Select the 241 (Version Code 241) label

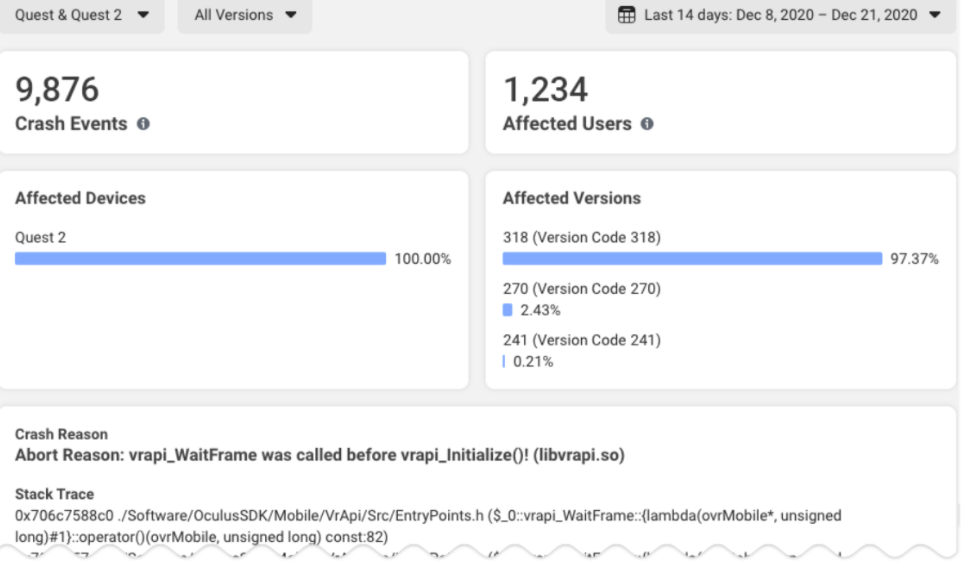(x=582, y=340)
